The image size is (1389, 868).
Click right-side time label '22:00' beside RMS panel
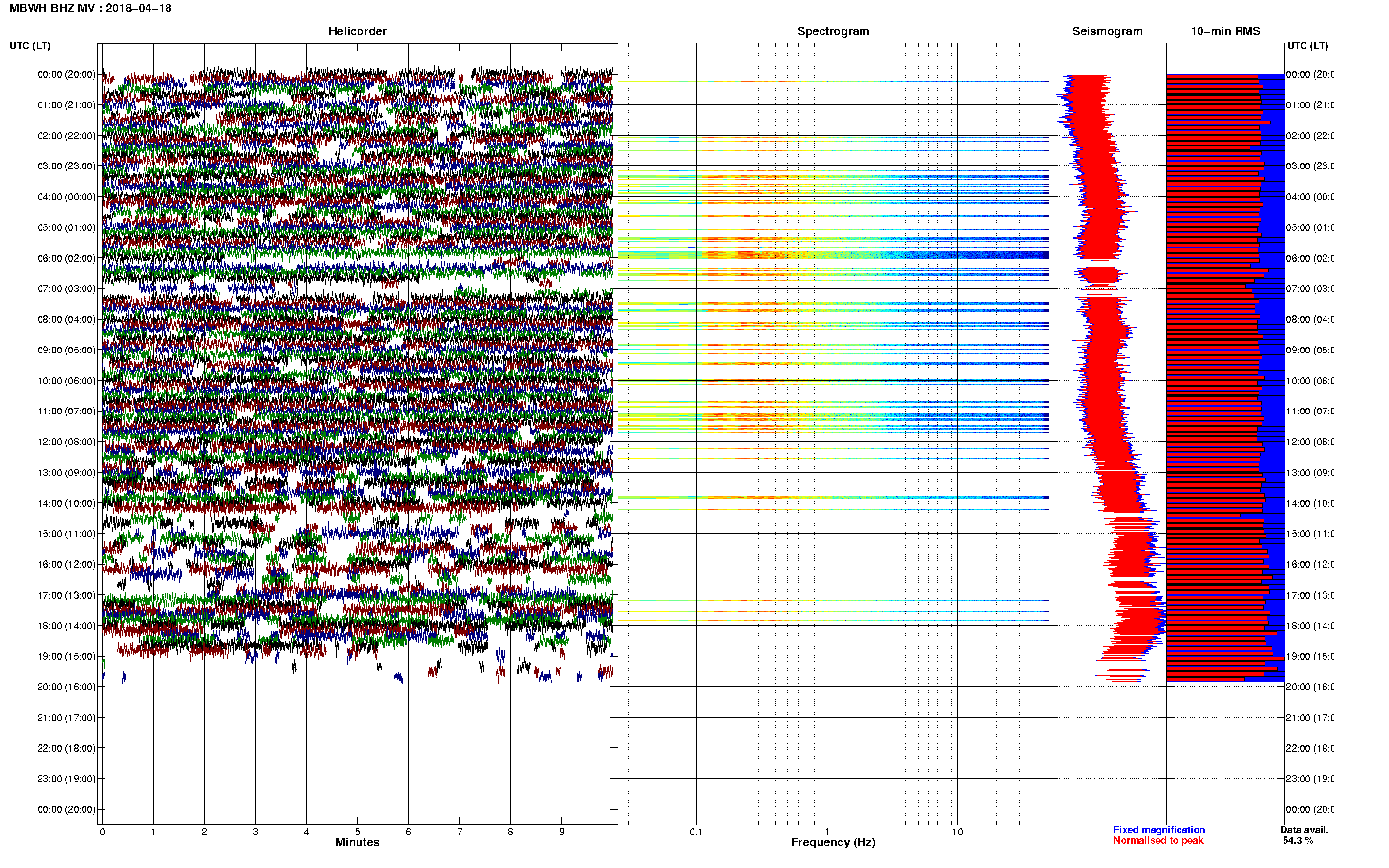coord(1310,748)
